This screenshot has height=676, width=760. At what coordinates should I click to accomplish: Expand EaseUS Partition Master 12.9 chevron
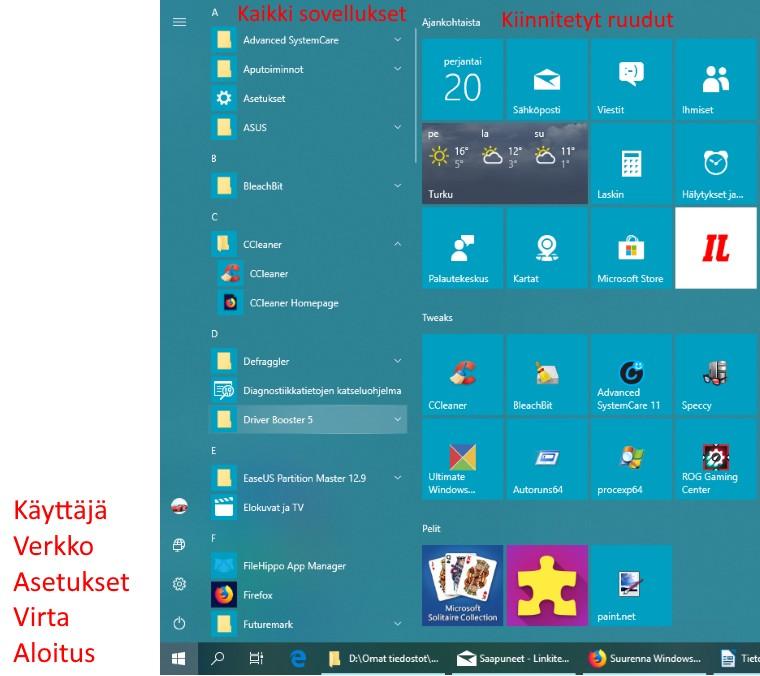[x=397, y=478]
